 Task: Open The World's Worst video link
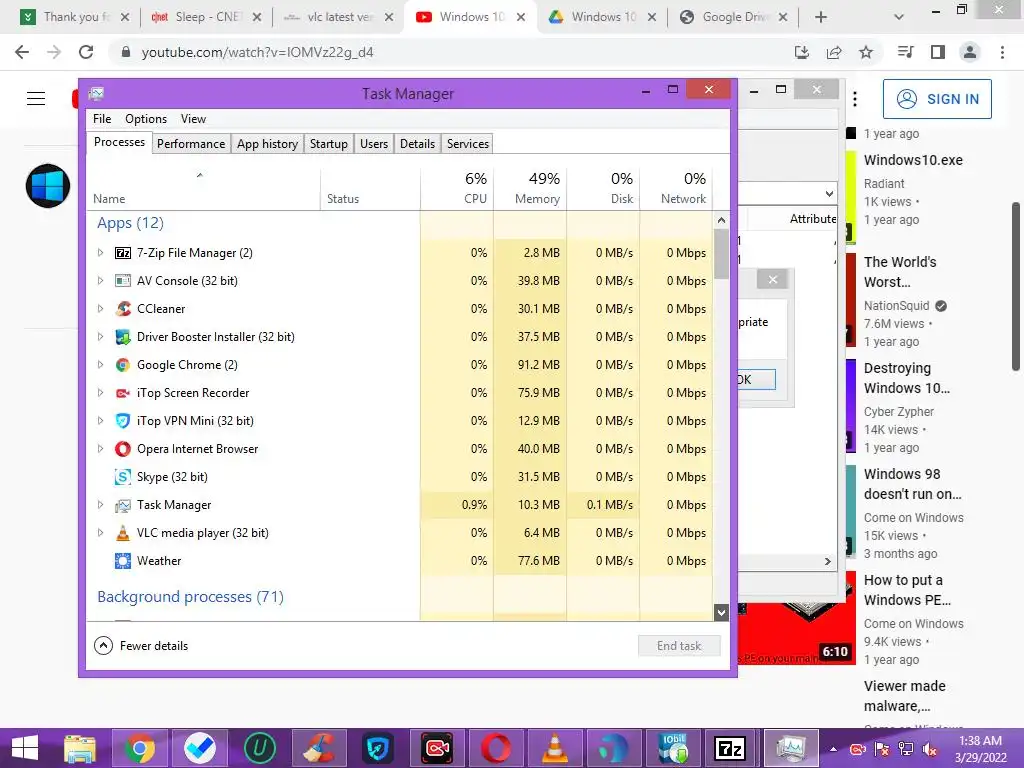900,272
